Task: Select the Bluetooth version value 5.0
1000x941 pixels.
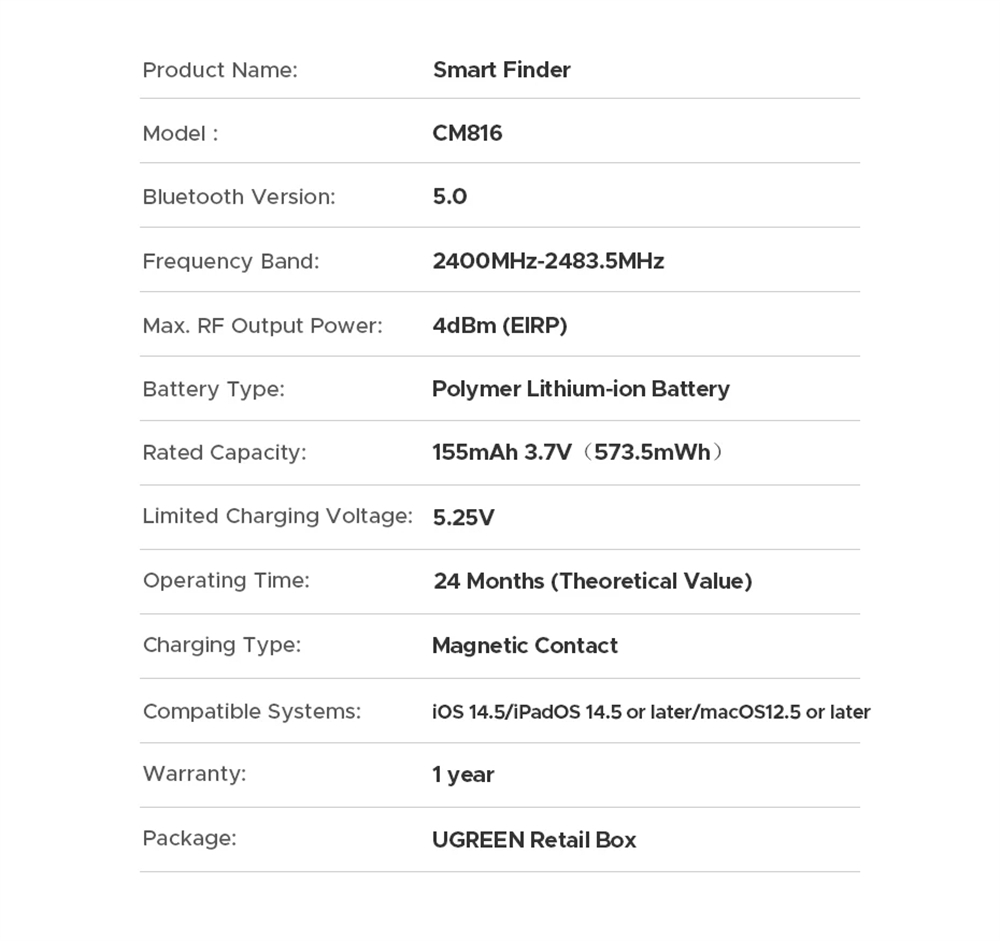Action: coord(449,197)
